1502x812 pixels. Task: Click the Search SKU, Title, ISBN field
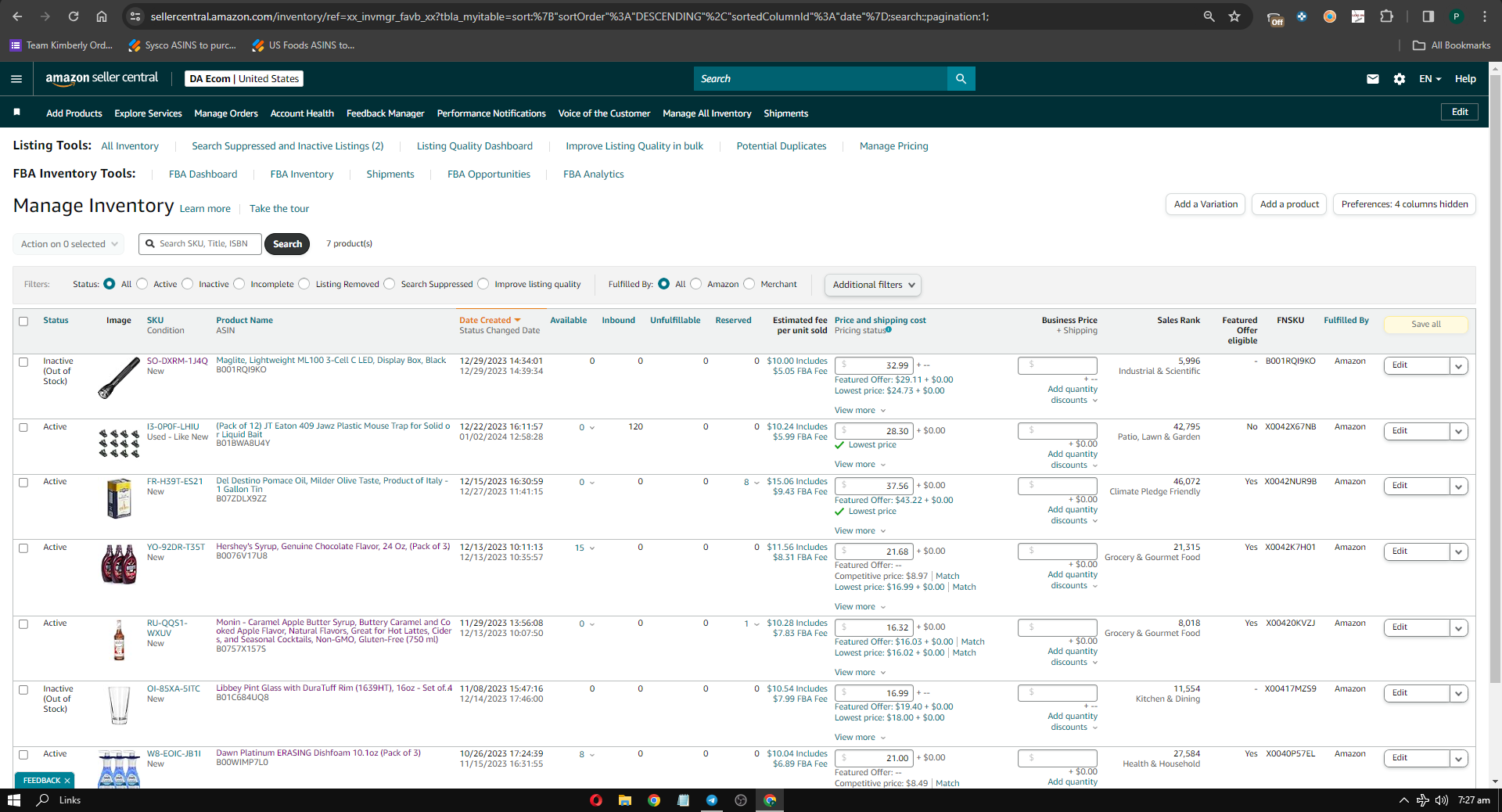(200, 244)
